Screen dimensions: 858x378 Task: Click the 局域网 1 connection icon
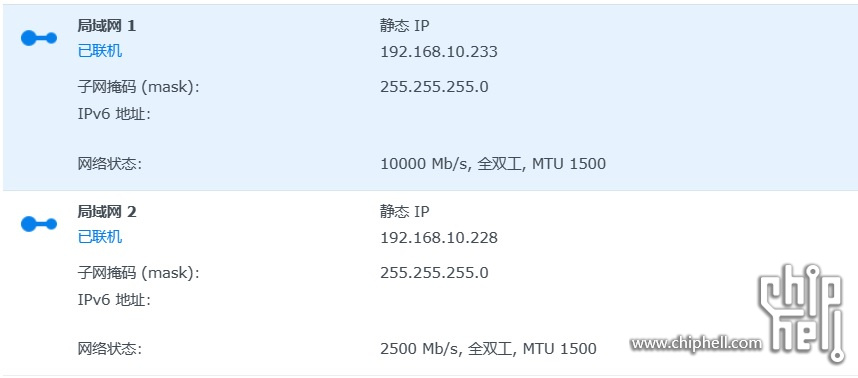click(39, 38)
